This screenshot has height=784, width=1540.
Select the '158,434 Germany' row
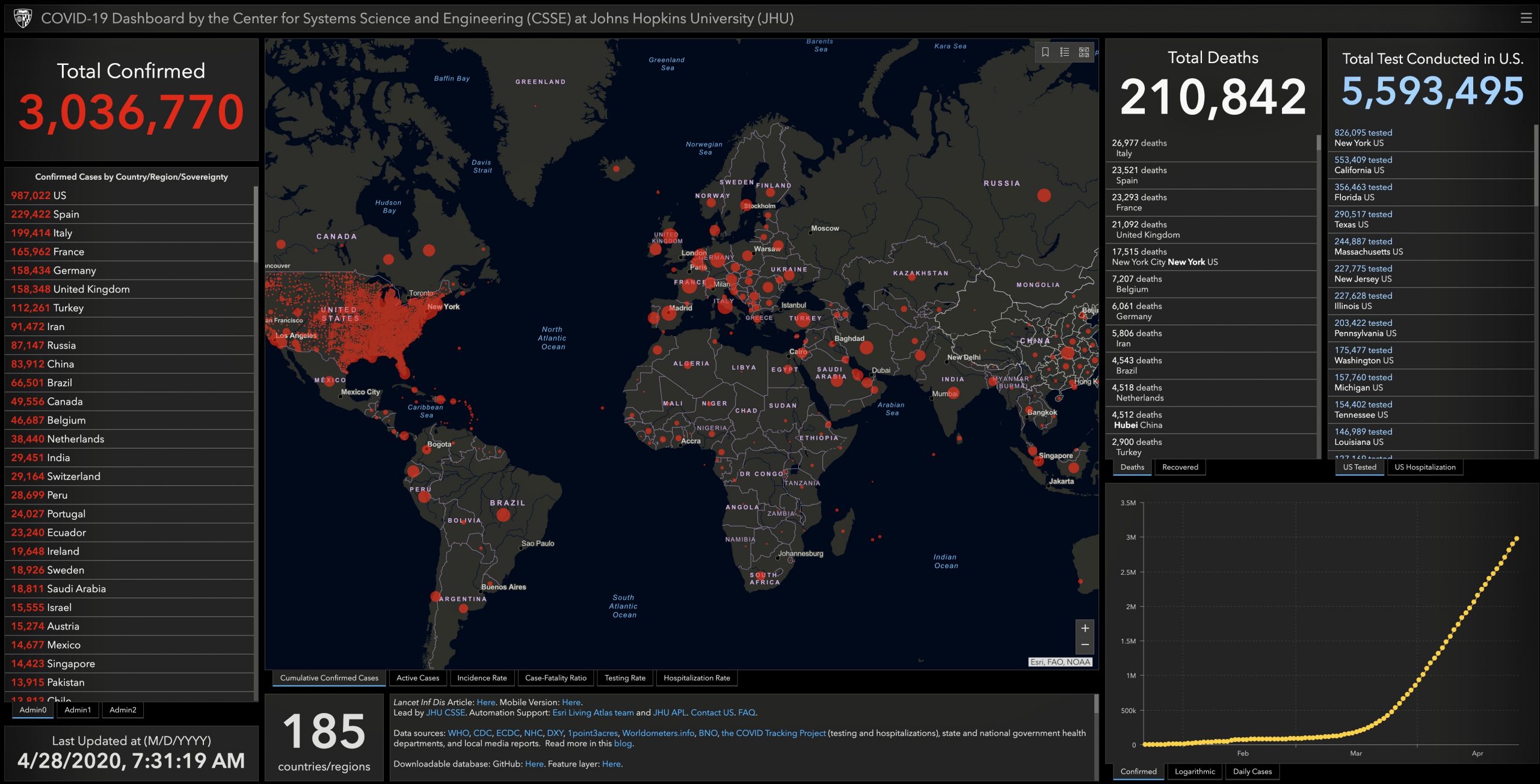(x=129, y=271)
